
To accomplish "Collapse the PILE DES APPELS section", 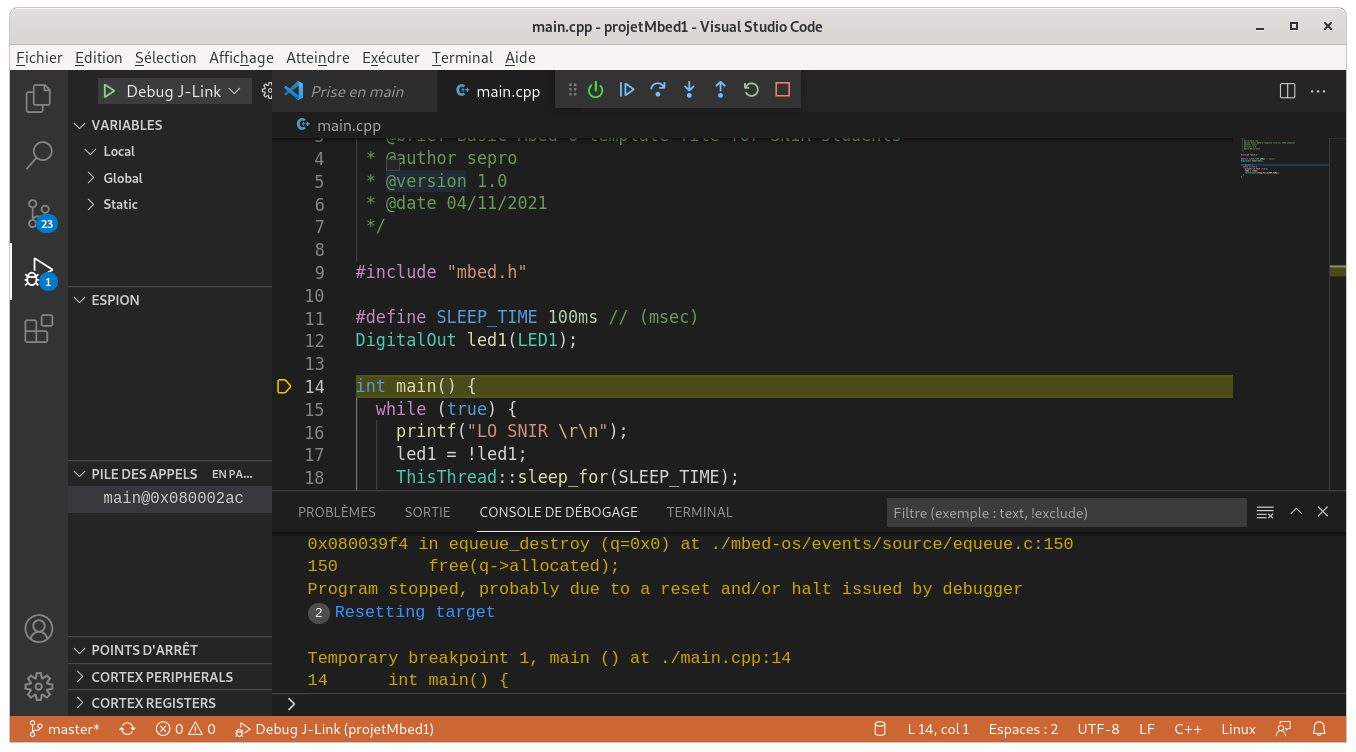I will 170,473.
